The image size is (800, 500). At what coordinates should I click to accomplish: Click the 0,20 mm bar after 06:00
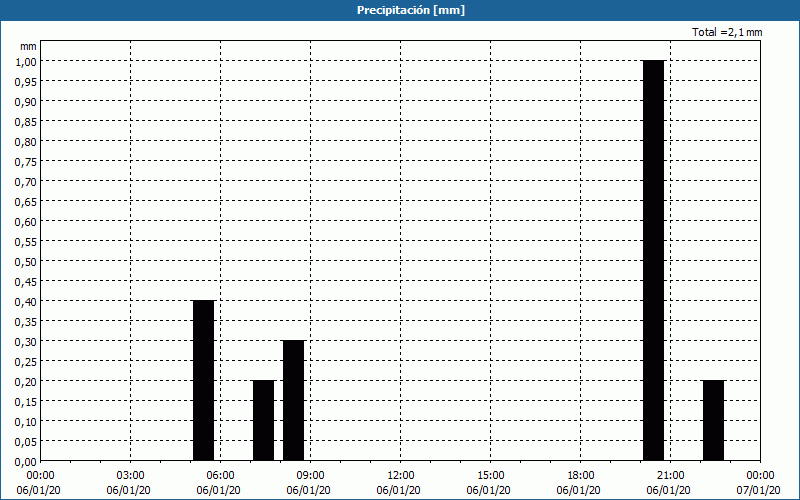pos(263,420)
